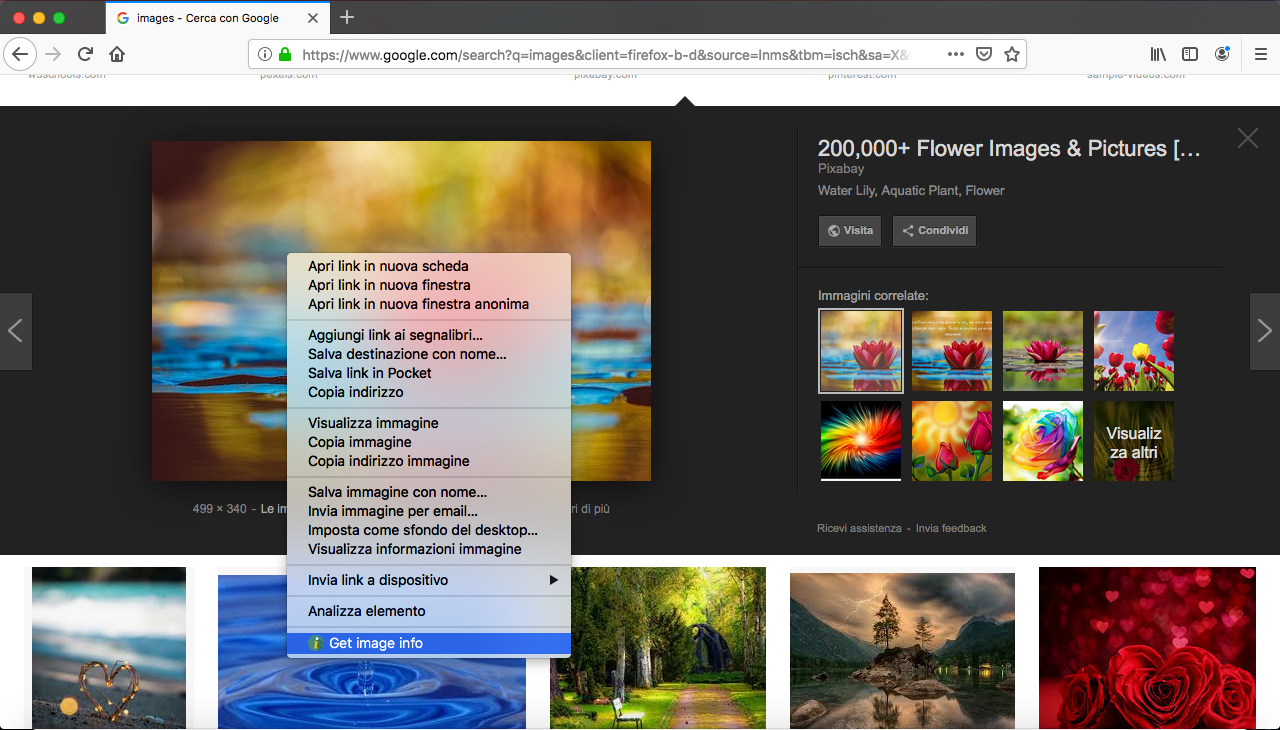The image size is (1280, 730).
Task: Select 'Copia indirizzo' from the context menu
Action: coord(429,392)
